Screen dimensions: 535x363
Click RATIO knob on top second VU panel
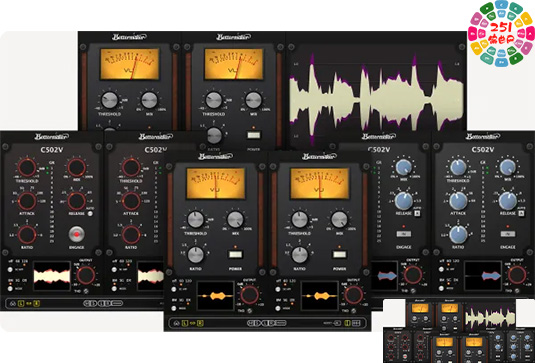[214, 135]
